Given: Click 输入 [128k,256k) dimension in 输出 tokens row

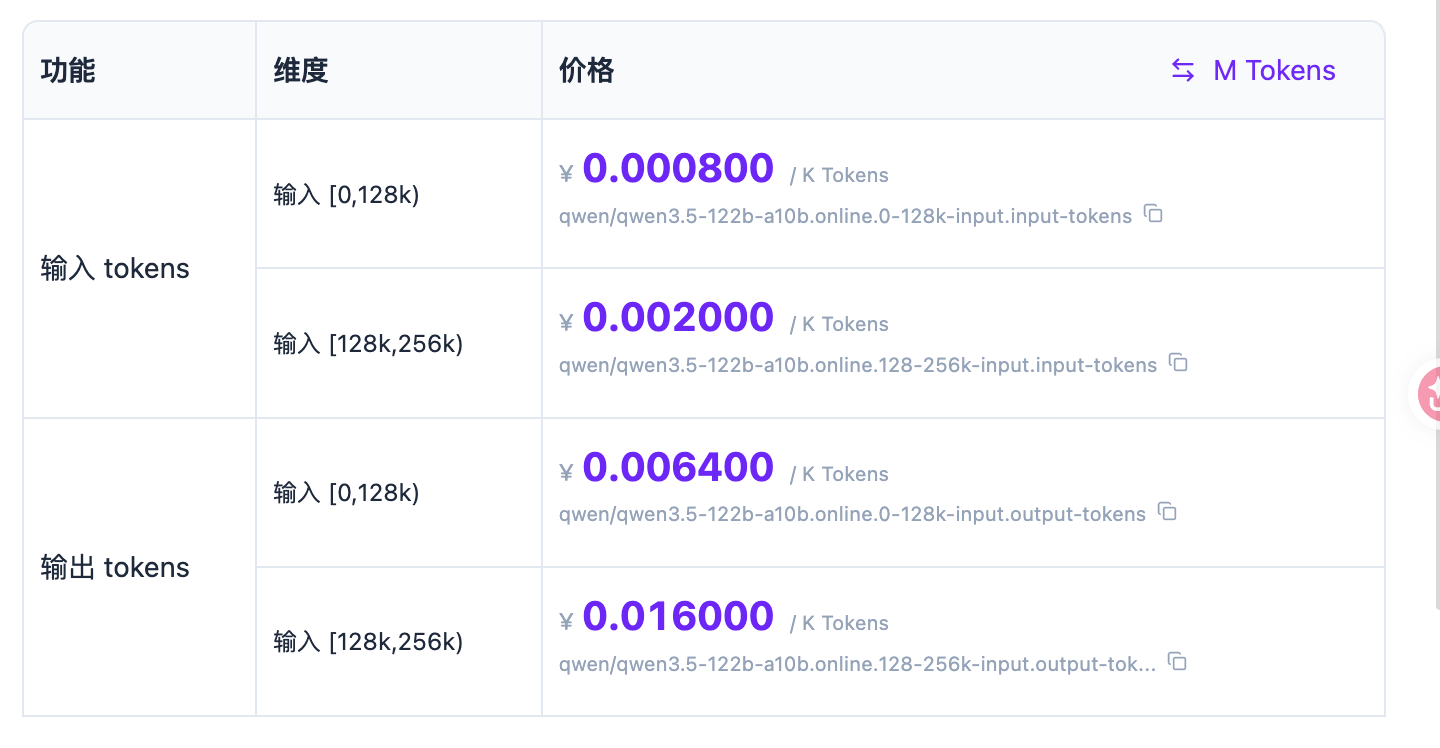Looking at the screenshot, I should [x=368, y=641].
